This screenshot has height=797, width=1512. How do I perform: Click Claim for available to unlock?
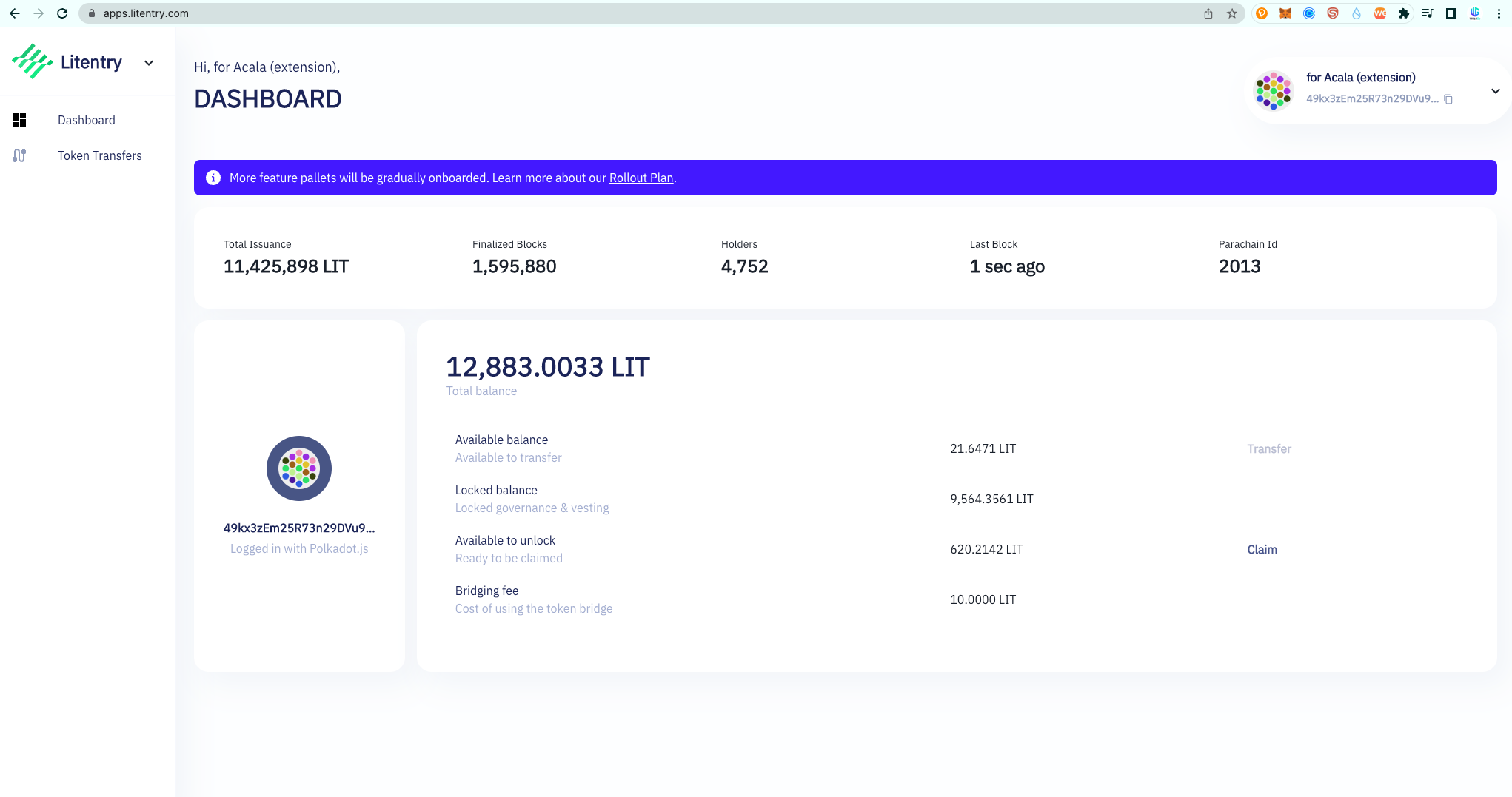click(x=1262, y=549)
